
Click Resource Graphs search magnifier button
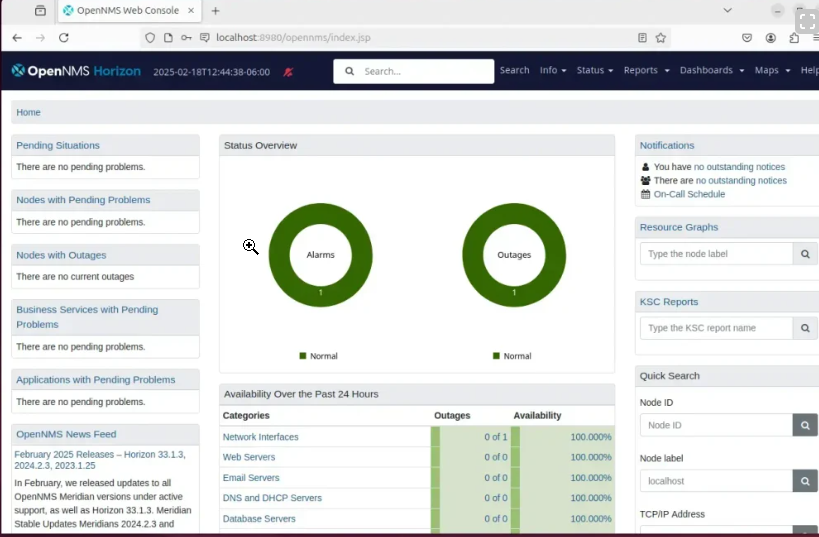pos(805,254)
